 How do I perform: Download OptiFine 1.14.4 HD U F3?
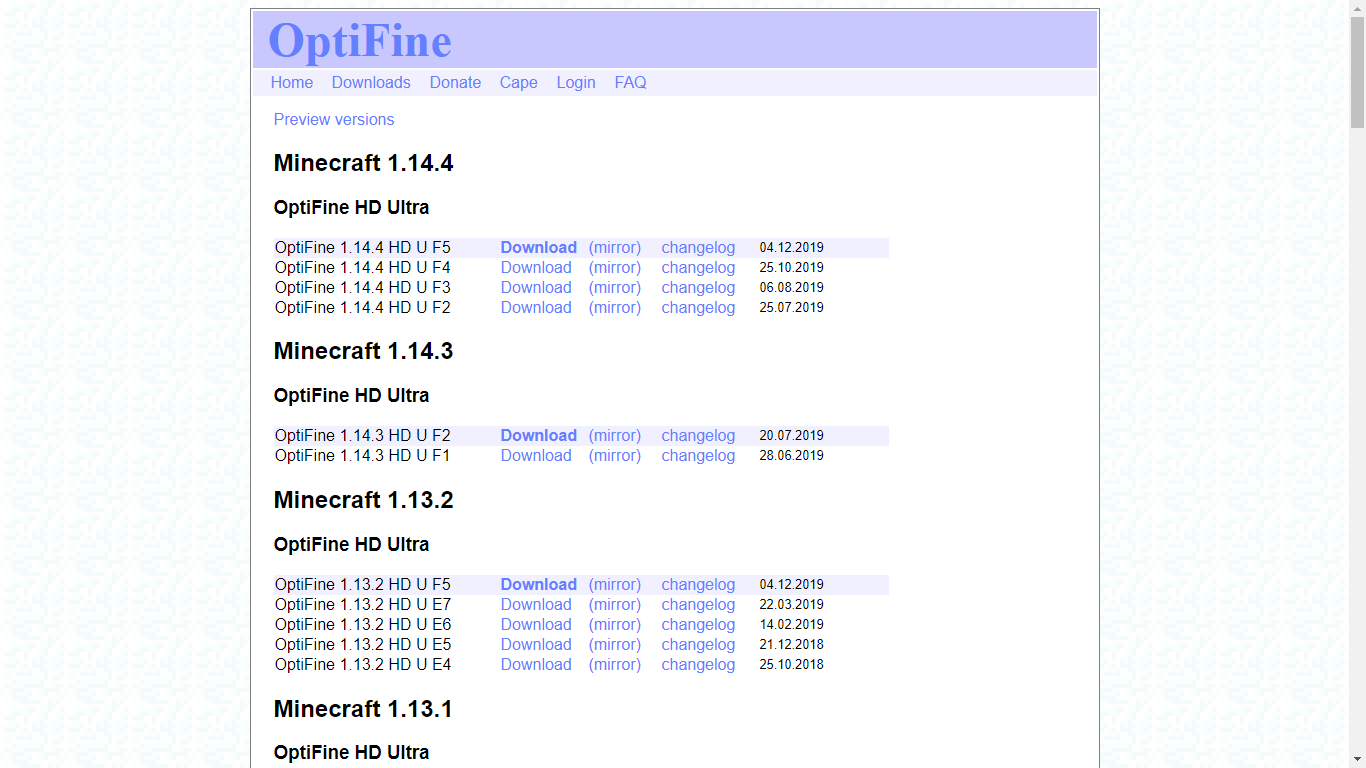(x=536, y=288)
